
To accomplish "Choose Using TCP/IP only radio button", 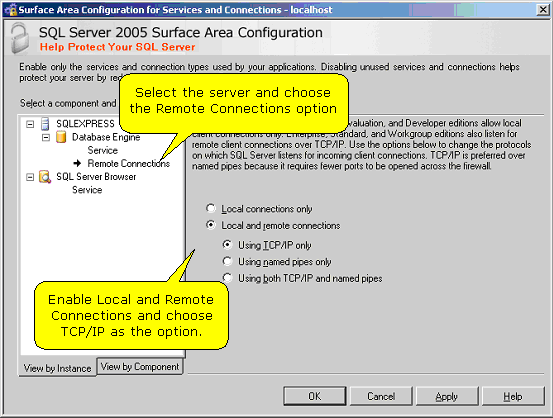I will (x=227, y=244).
